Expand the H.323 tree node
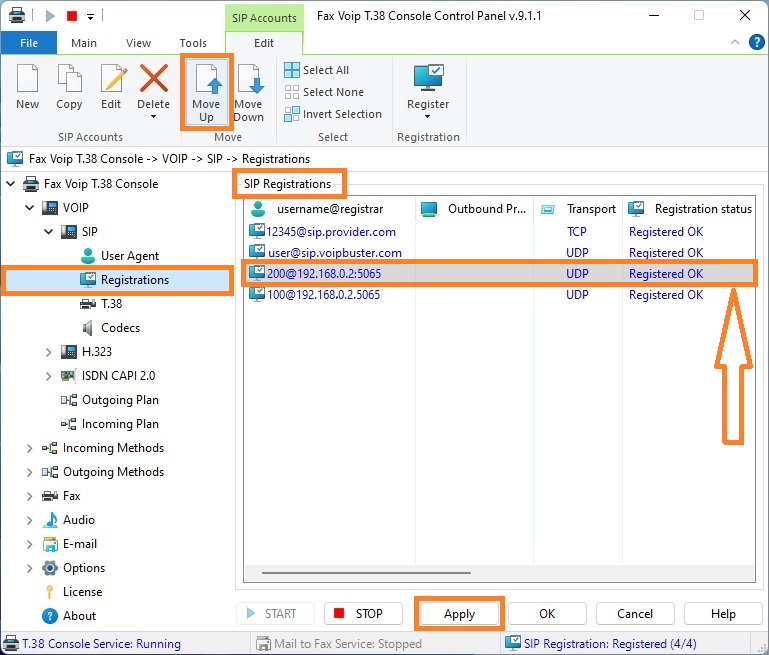Image resolution: width=769 pixels, height=655 pixels. pos(49,352)
